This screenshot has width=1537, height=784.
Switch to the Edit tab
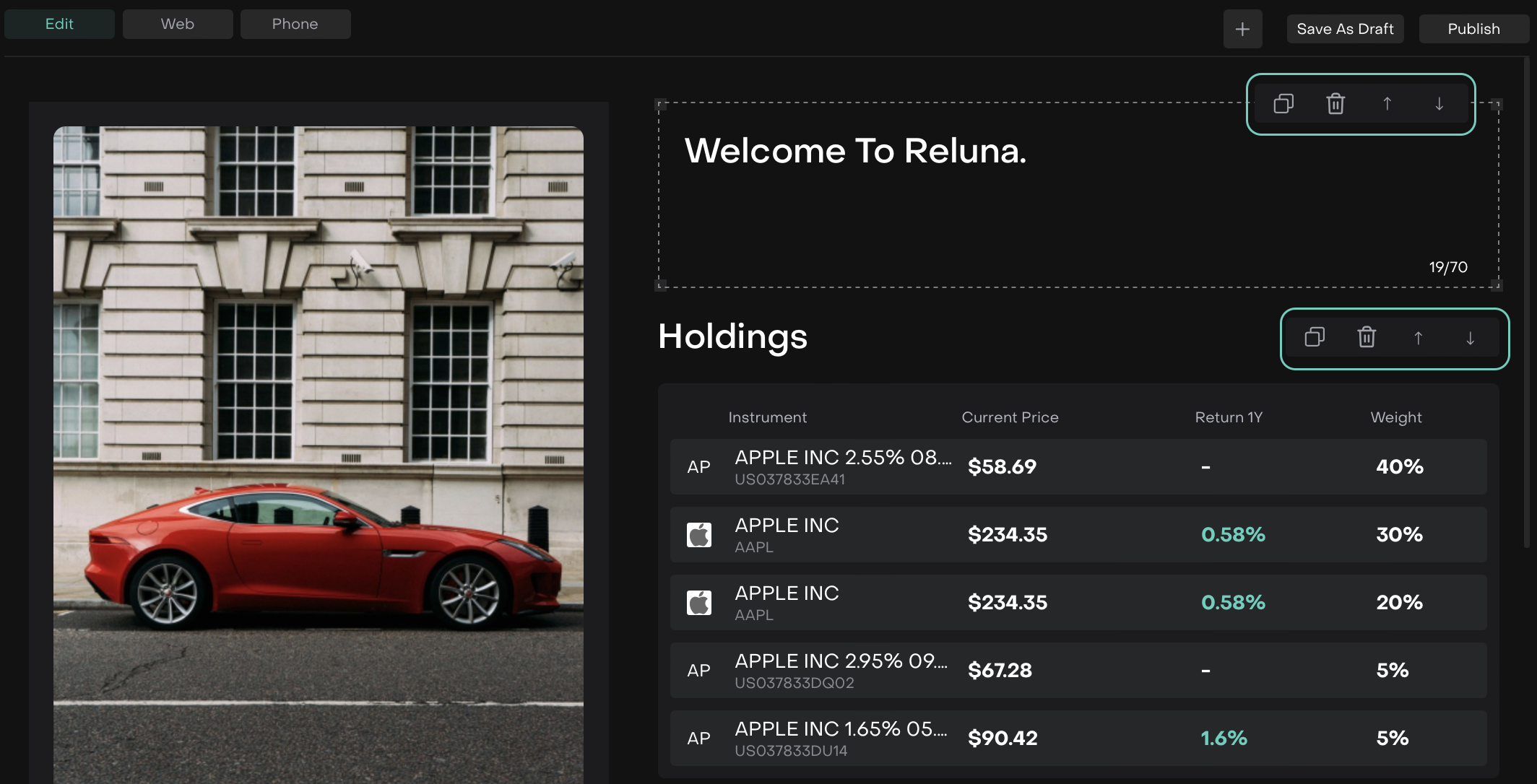click(59, 24)
